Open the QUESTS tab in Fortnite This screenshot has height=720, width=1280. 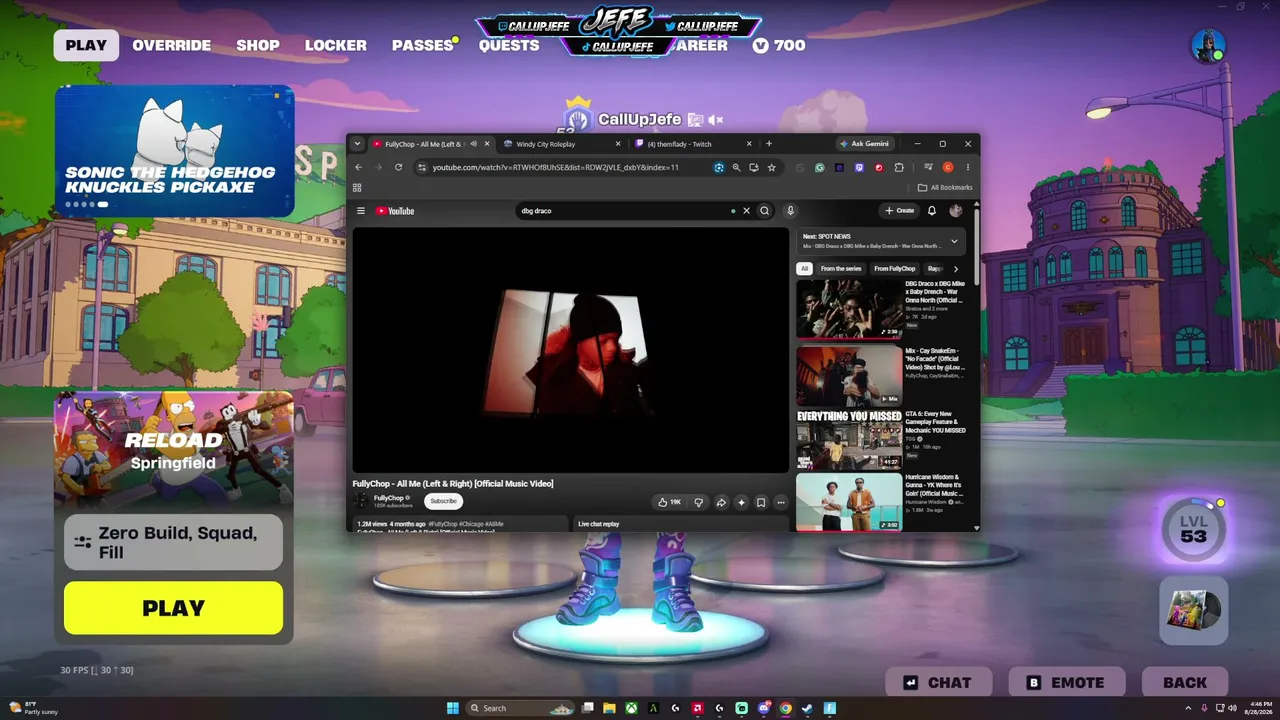tap(509, 45)
